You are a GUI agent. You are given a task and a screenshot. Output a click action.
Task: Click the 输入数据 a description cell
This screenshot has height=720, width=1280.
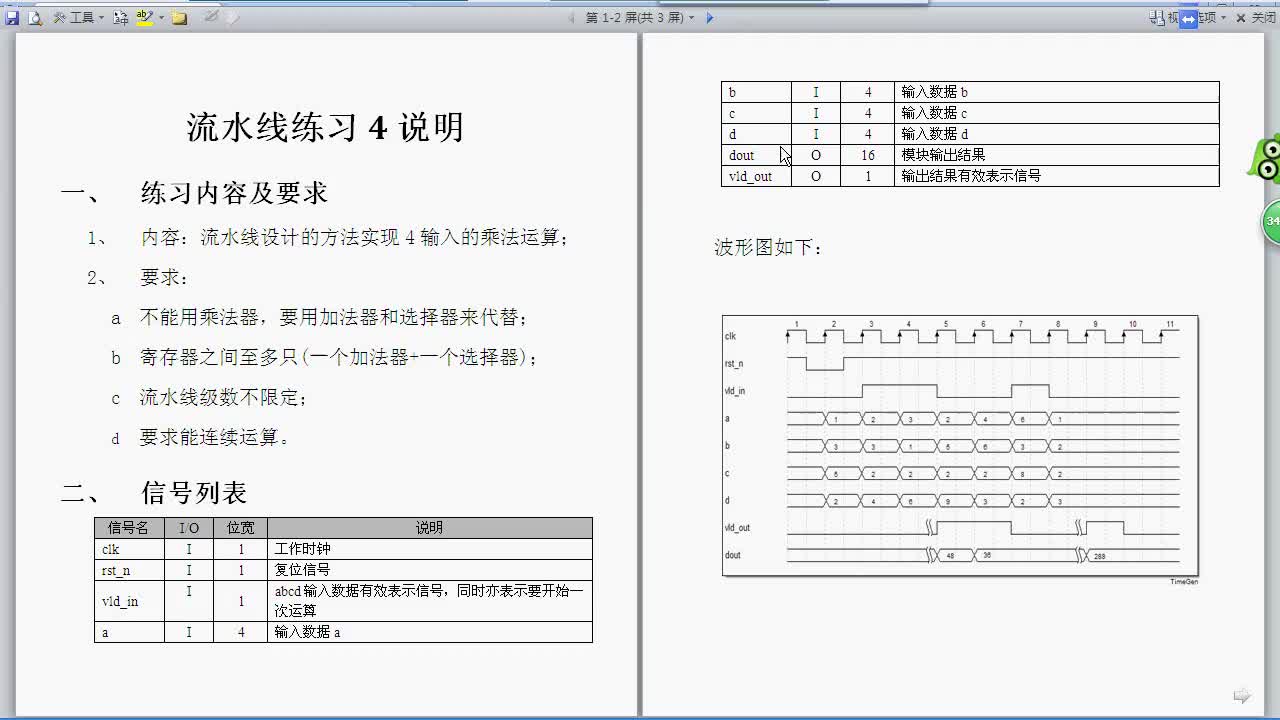430,632
